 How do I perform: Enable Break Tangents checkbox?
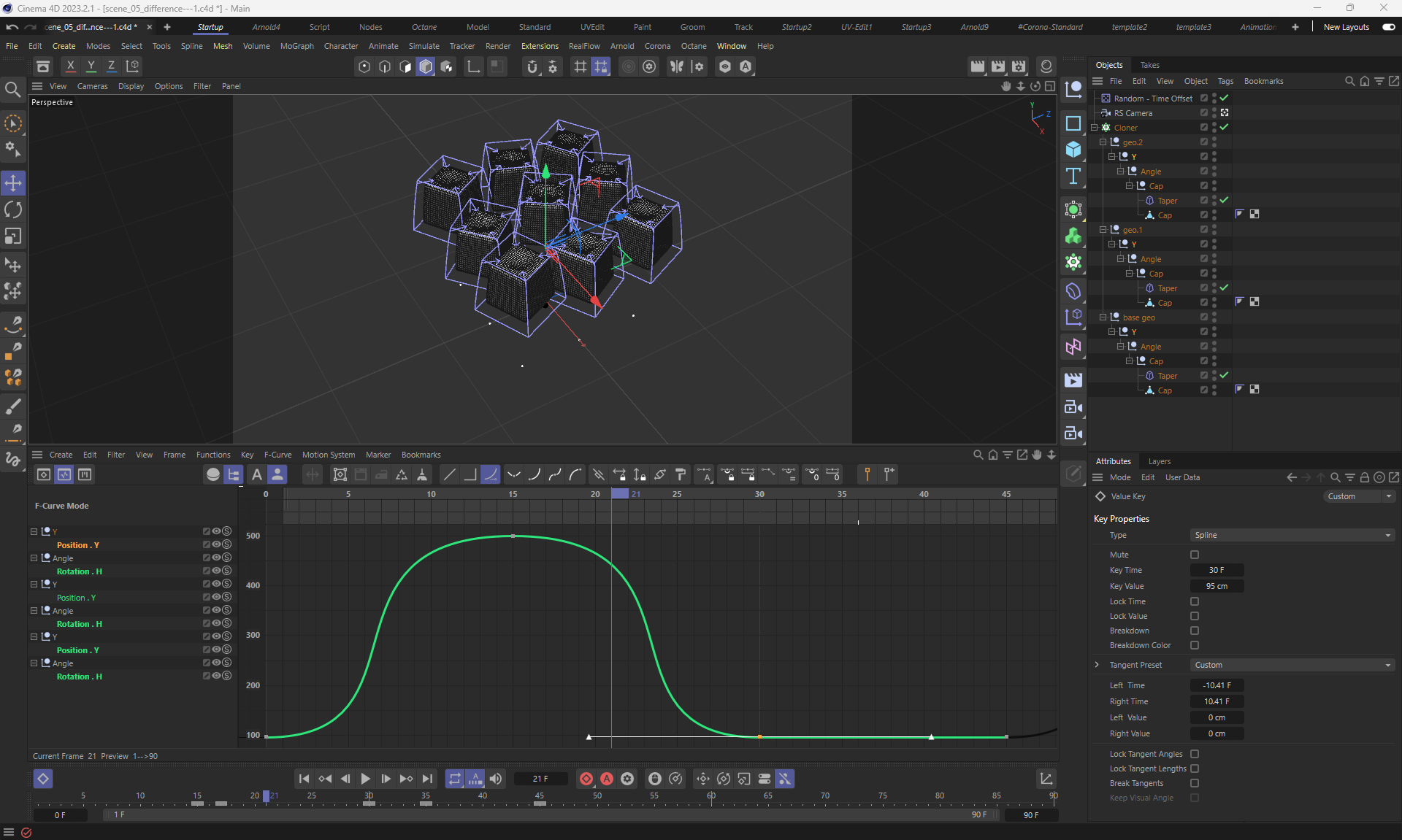point(1195,783)
